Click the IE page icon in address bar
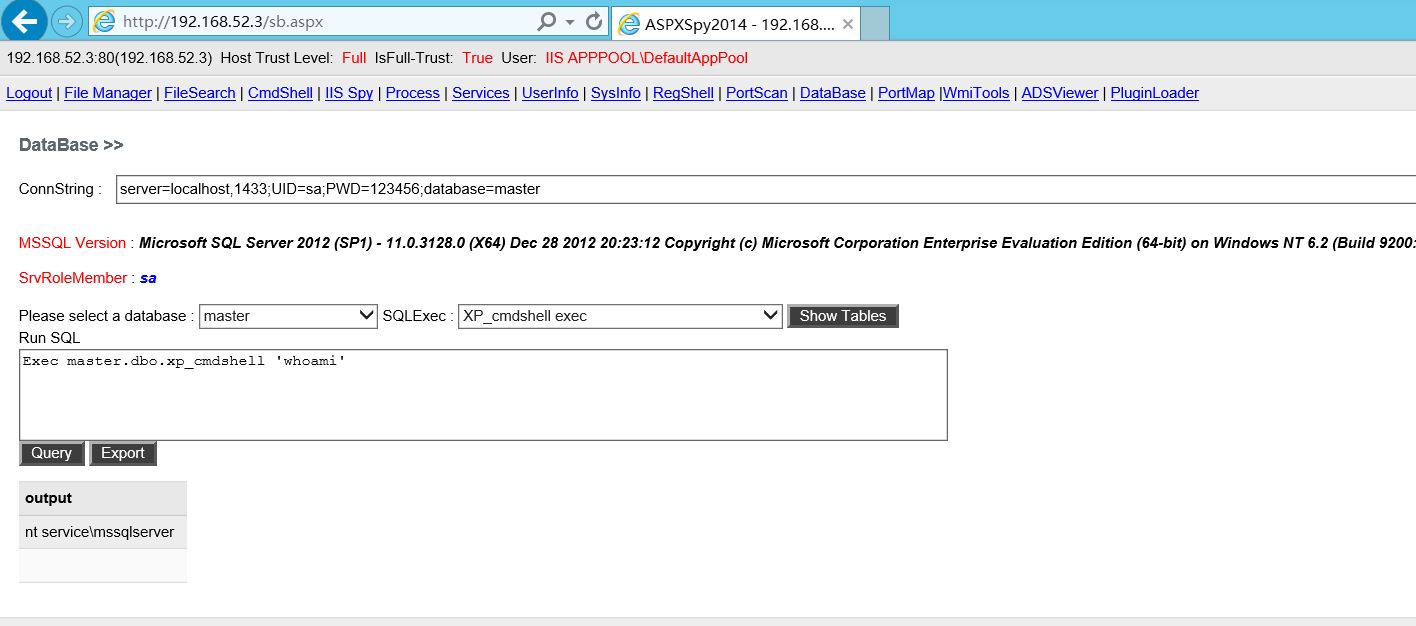This screenshot has width=1416, height=626. 104,21
